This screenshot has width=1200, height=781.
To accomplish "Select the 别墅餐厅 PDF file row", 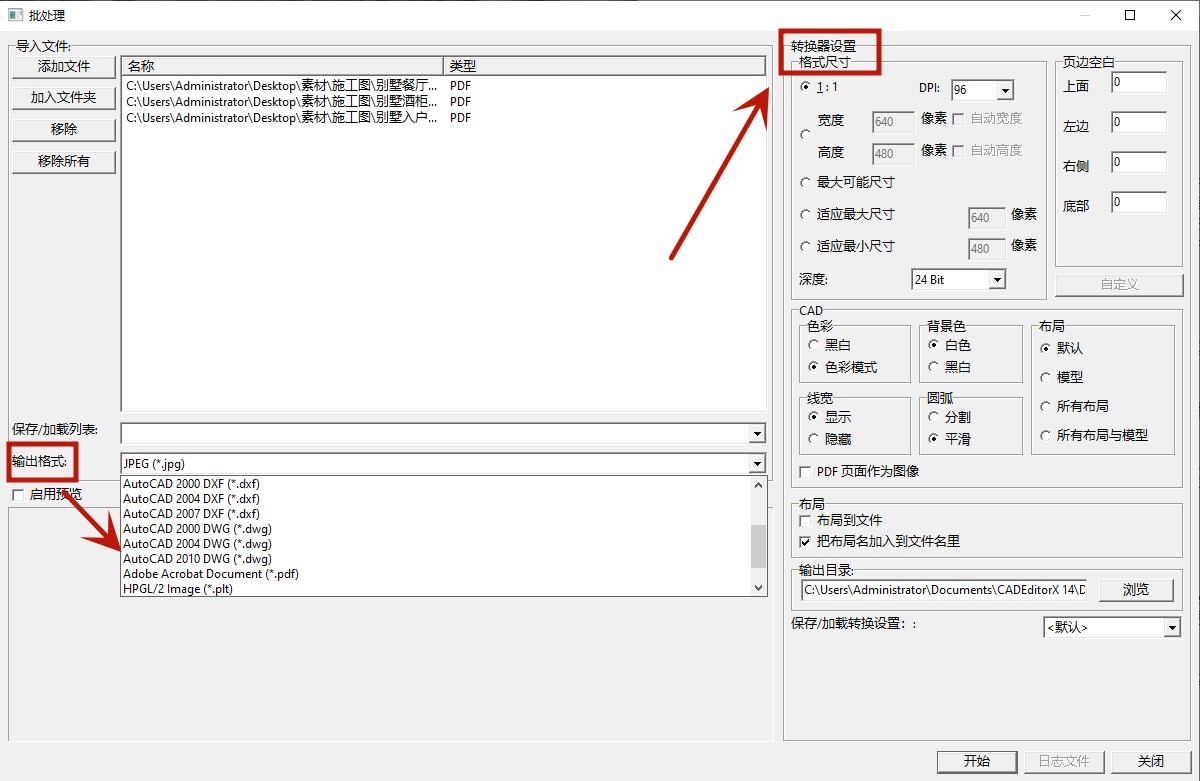I will coord(443,86).
